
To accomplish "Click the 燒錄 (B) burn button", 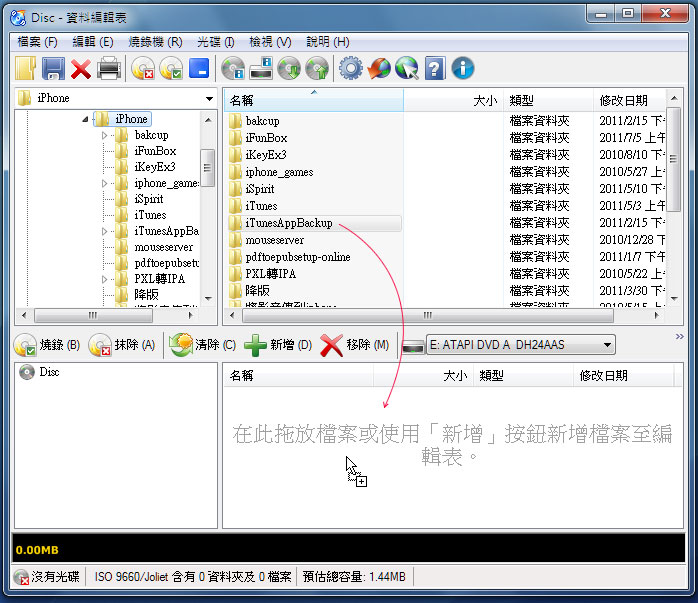I will 47,345.
